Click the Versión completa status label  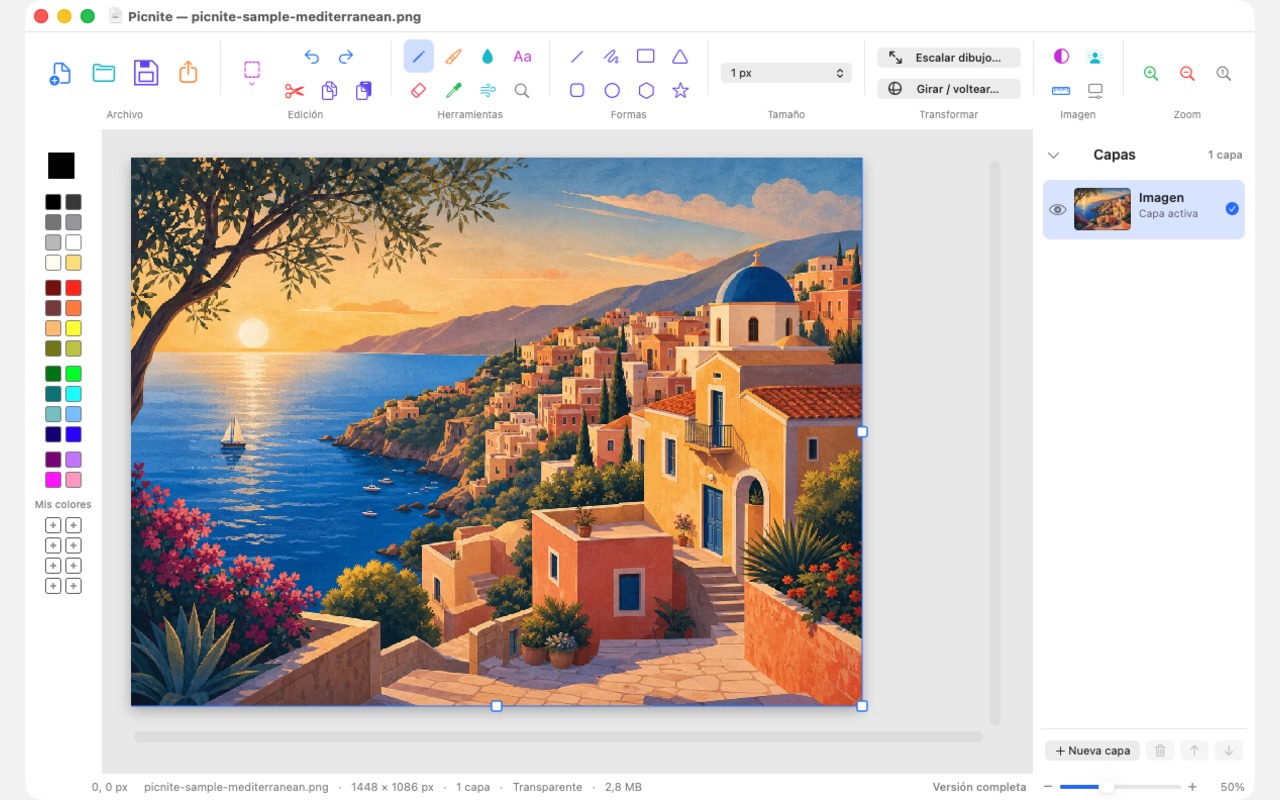(979, 787)
